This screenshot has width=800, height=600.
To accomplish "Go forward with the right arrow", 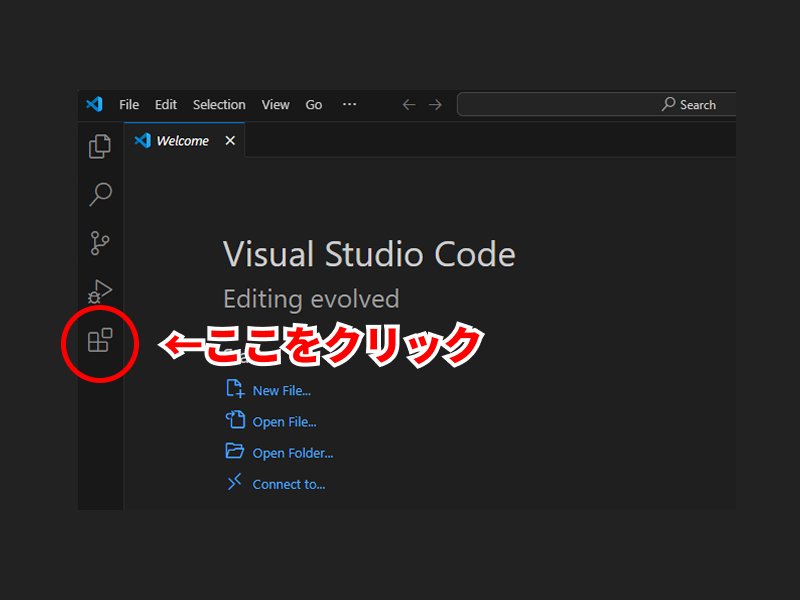I will 435,105.
